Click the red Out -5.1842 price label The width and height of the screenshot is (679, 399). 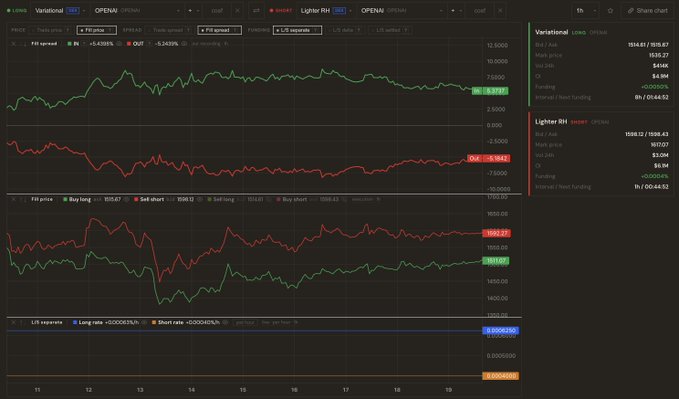488,158
